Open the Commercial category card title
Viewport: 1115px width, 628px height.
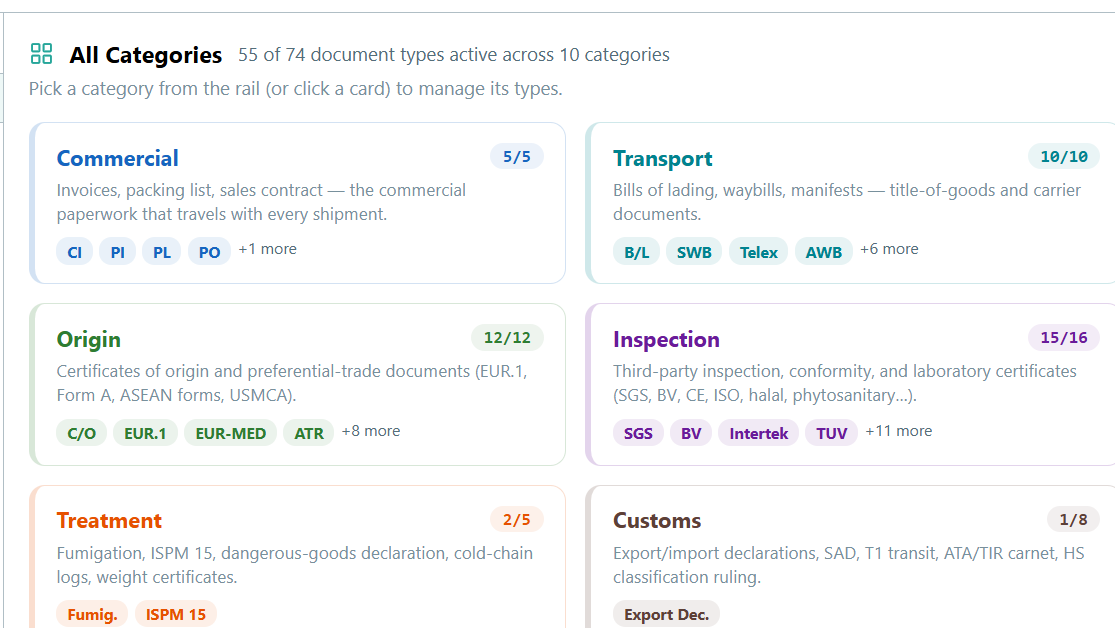pos(117,158)
